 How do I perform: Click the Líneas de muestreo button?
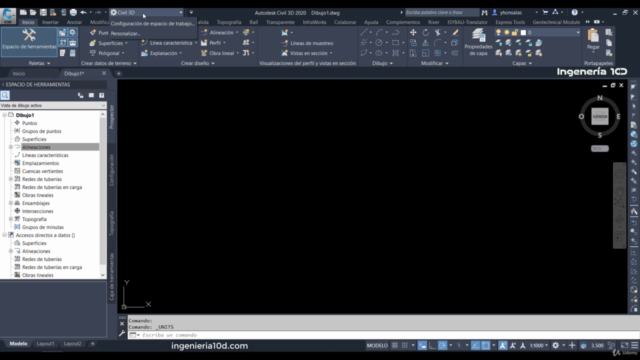pyautogui.click(x=307, y=43)
